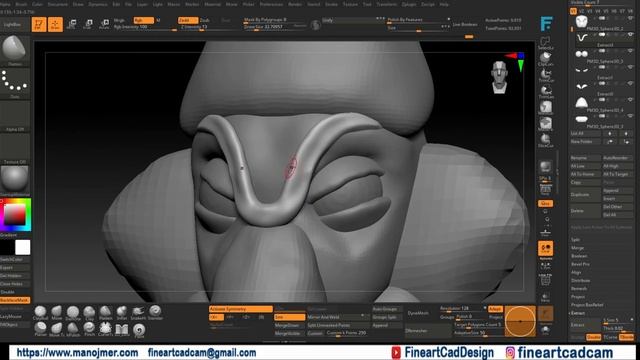Select the Inflat brush icon

[122, 313]
